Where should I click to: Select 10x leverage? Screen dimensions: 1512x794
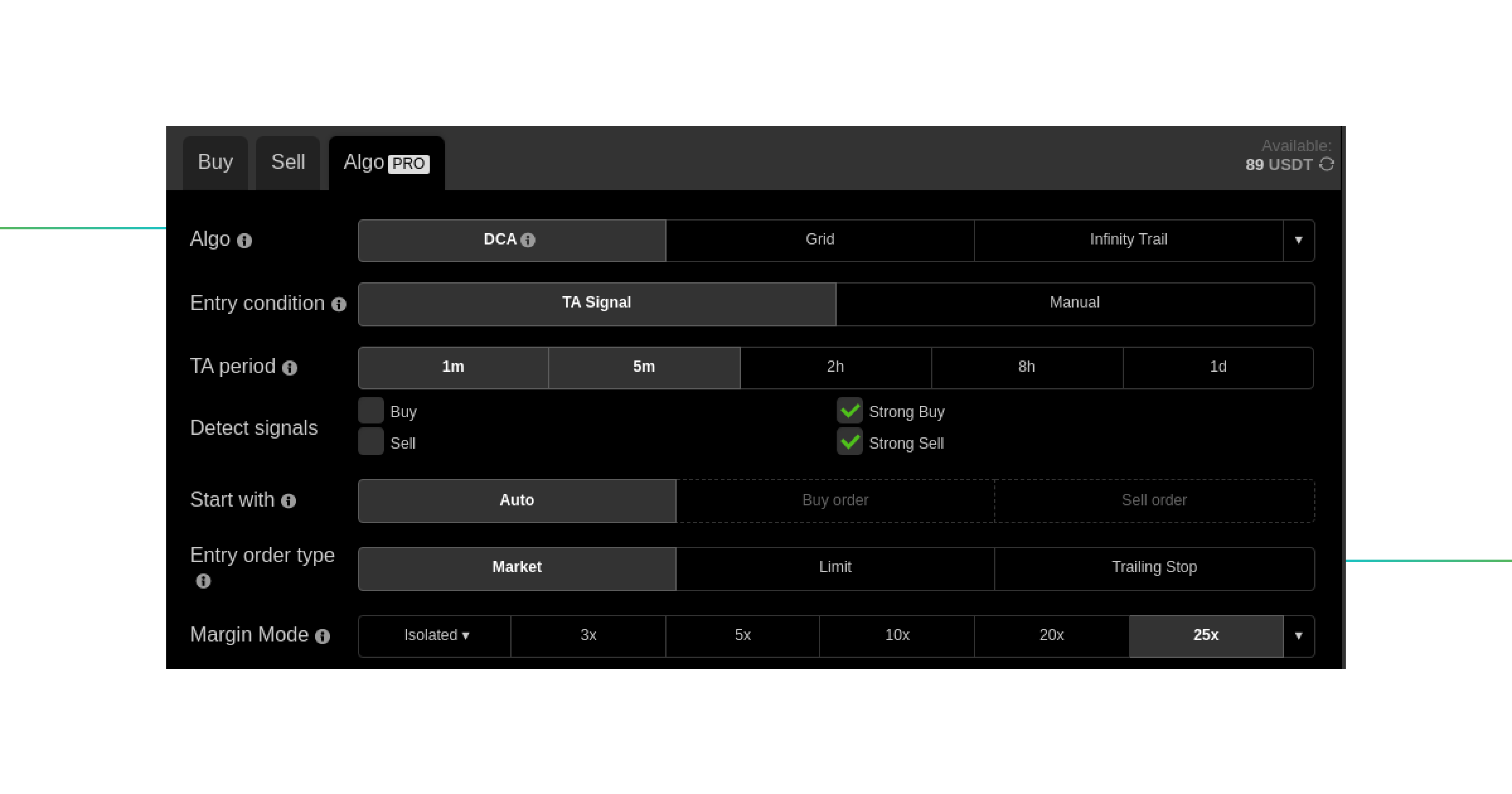tap(897, 636)
